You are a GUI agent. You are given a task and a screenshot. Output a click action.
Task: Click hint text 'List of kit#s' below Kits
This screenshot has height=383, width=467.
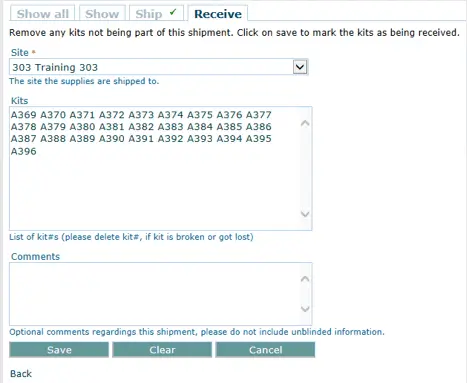(x=131, y=237)
